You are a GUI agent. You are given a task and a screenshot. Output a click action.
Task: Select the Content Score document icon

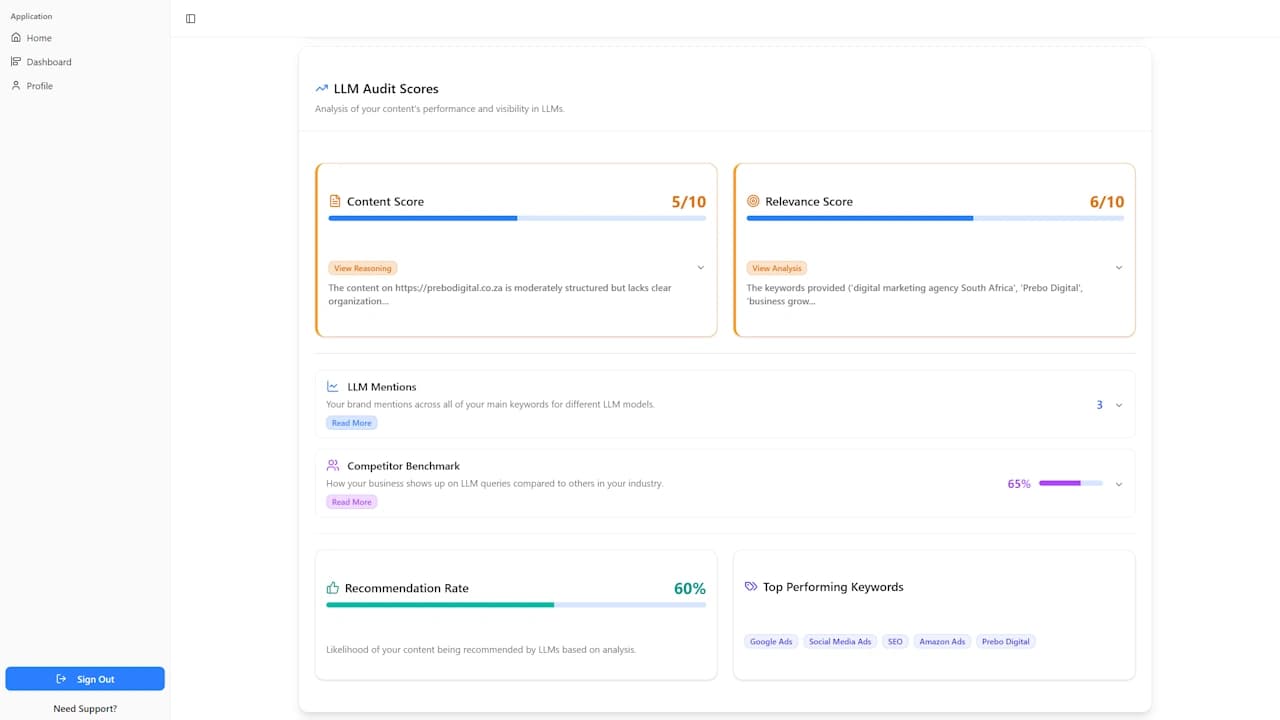tap(333, 201)
